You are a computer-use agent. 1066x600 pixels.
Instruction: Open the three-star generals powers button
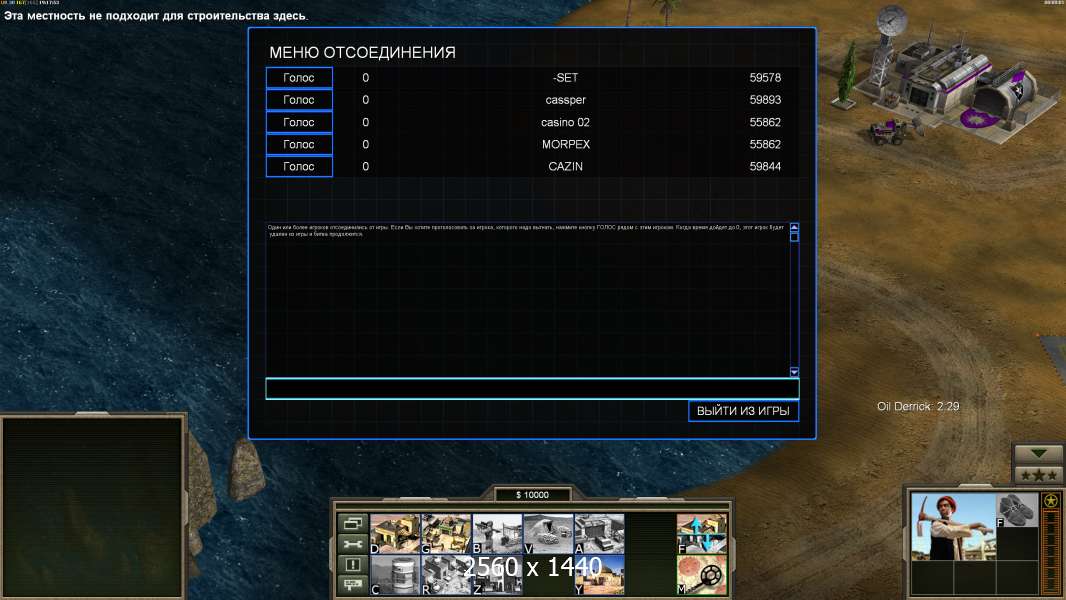click(x=1038, y=475)
